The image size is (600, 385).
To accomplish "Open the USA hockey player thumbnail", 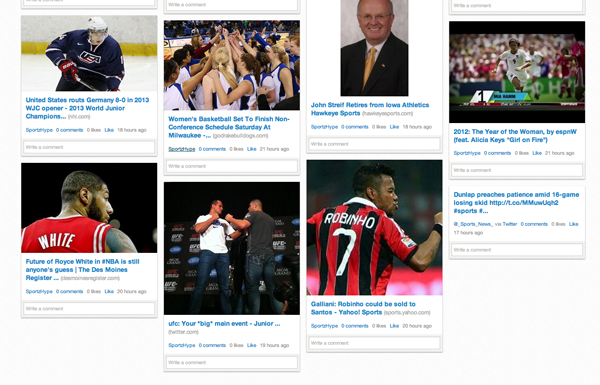I will pos(89,53).
